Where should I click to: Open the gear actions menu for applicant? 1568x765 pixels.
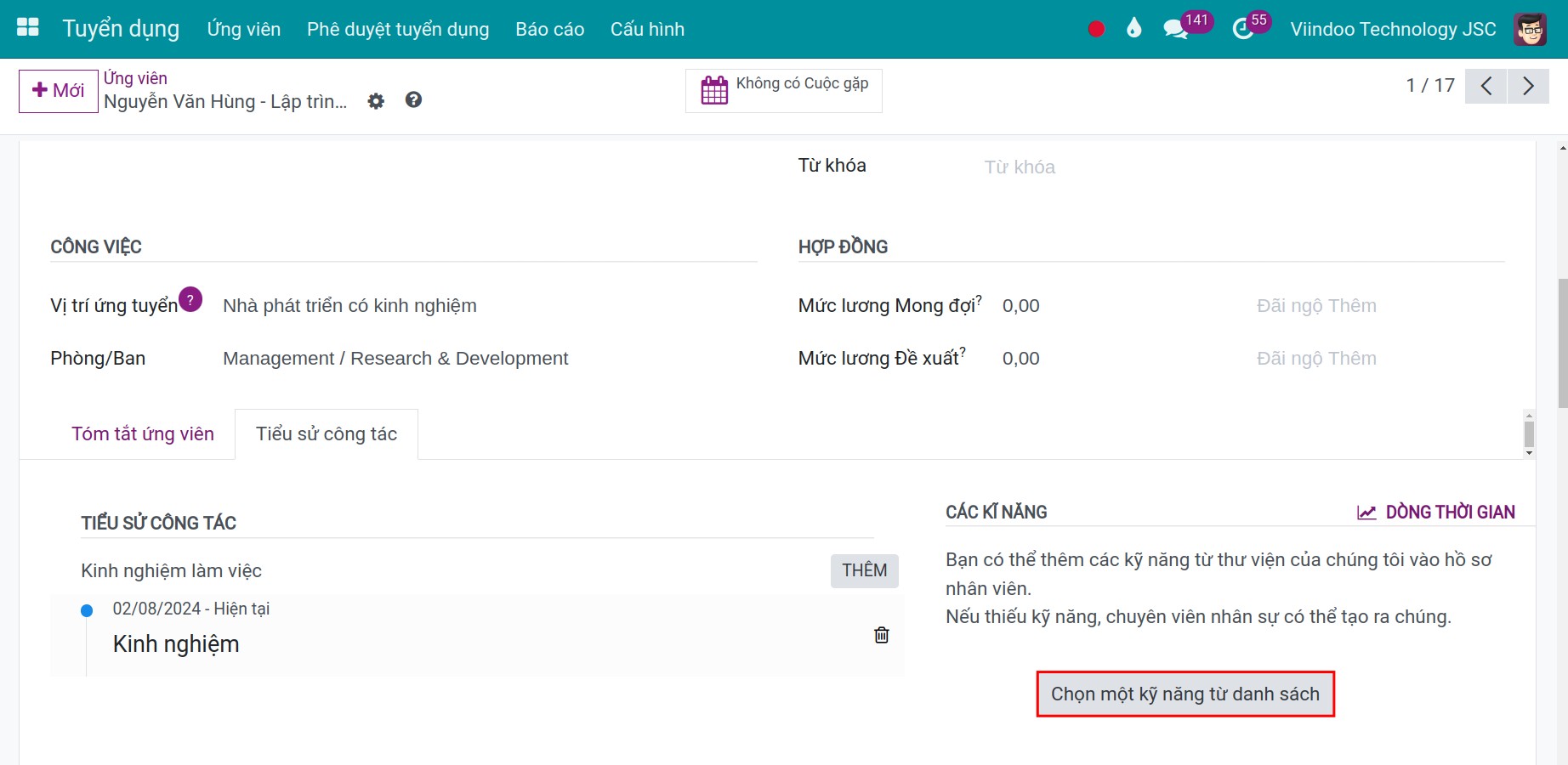[x=376, y=101]
